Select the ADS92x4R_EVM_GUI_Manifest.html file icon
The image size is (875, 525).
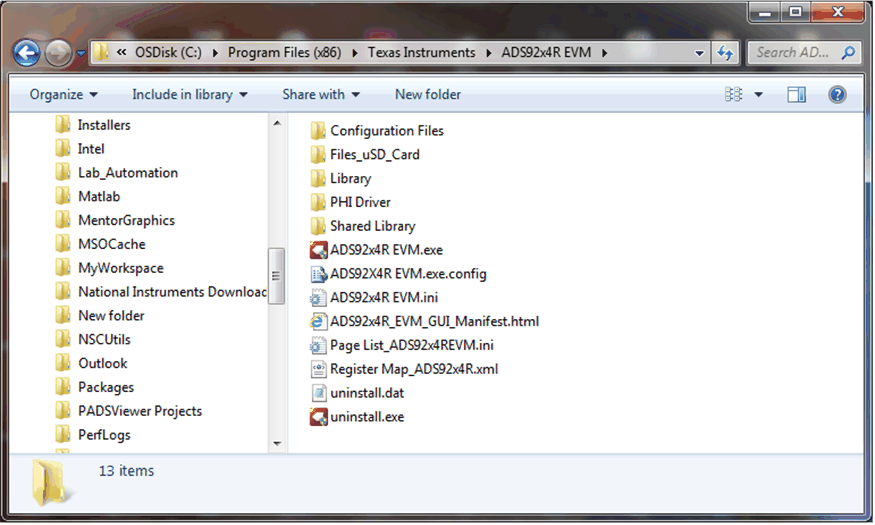point(319,322)
